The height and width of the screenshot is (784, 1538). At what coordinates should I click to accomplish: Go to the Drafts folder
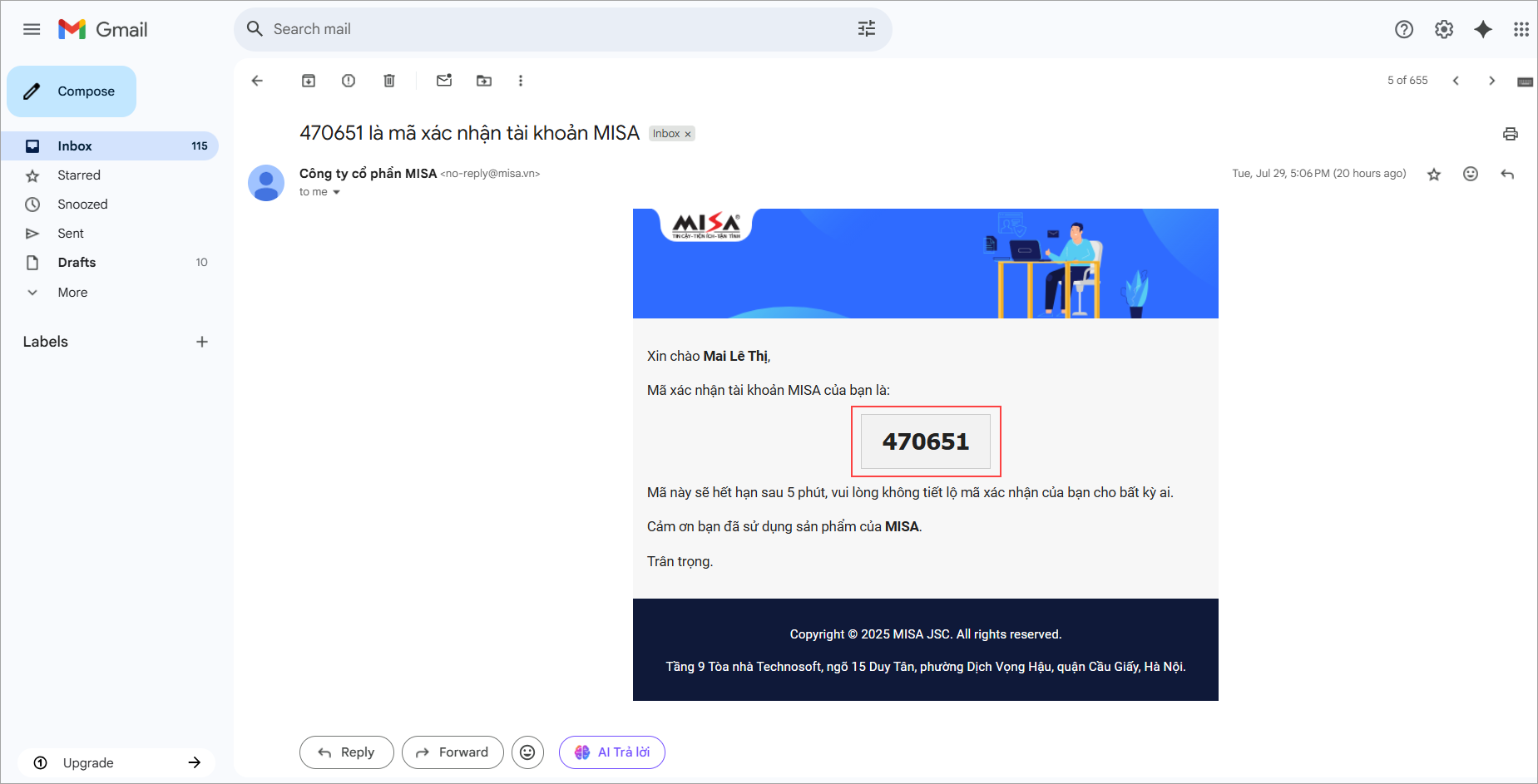[x=77, y=263]
